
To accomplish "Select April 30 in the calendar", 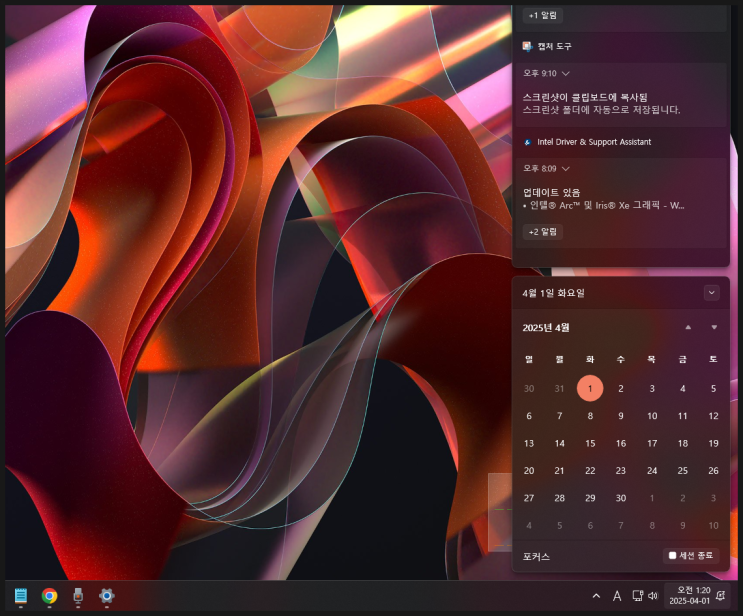I will tap(621, 498).
